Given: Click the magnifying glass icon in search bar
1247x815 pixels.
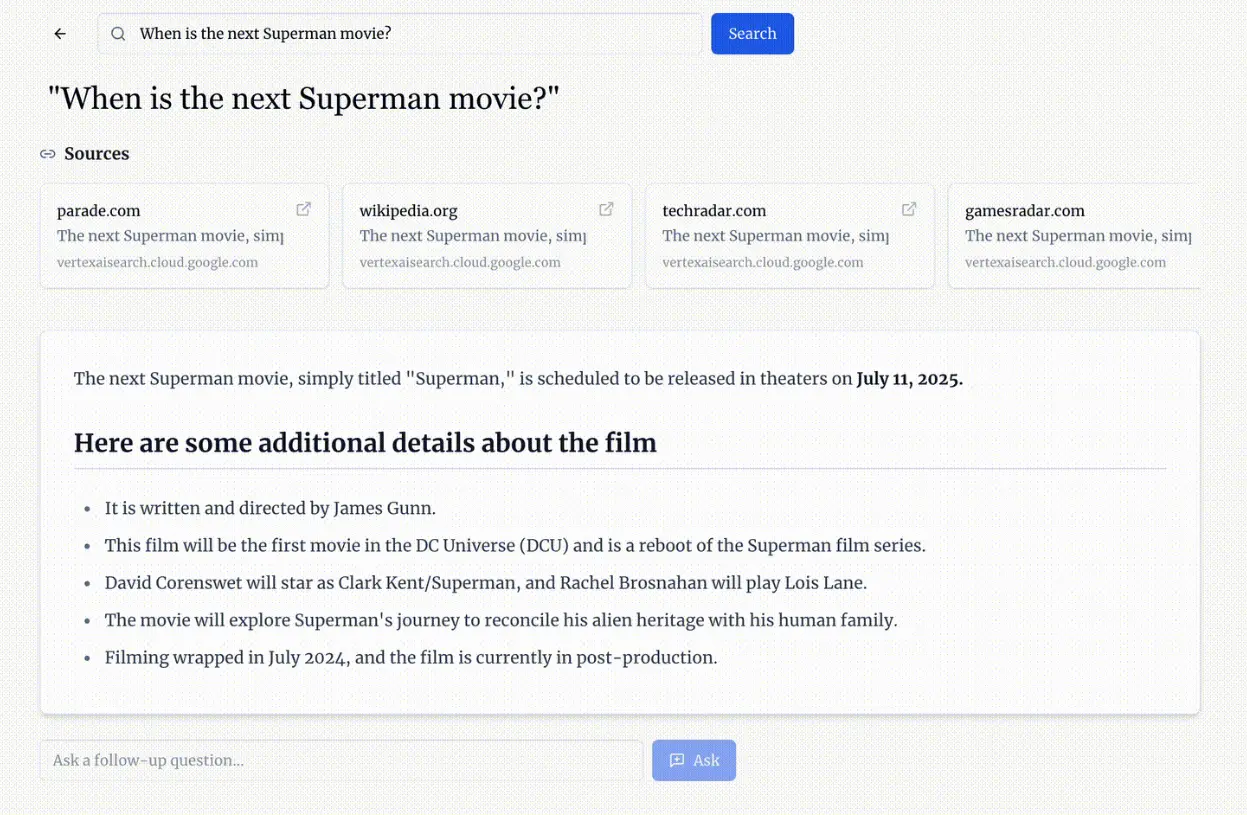Looking at the screenshot, I should point(117,33).
